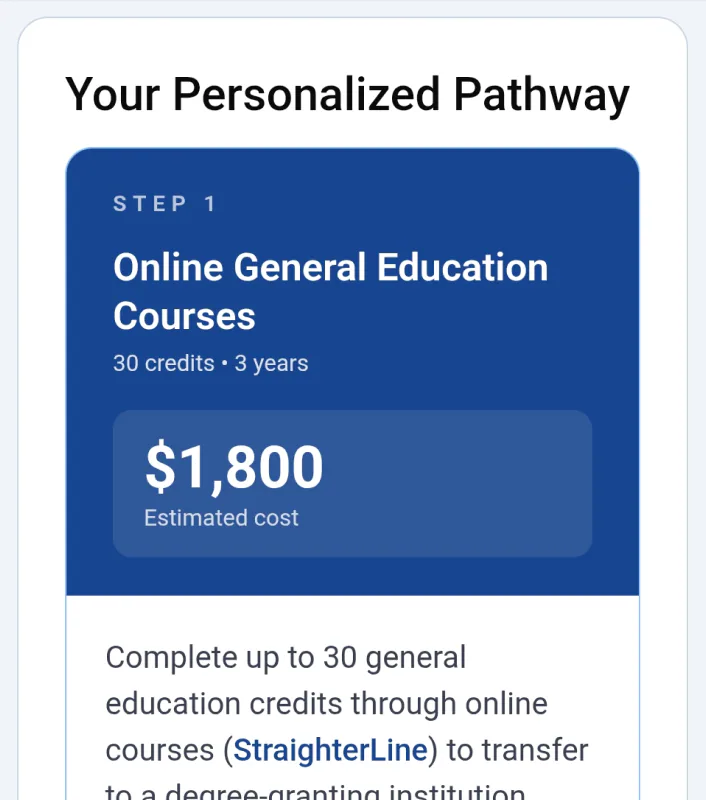
Task: Click the Your Personalized Pathway heading
Action: 347,94
